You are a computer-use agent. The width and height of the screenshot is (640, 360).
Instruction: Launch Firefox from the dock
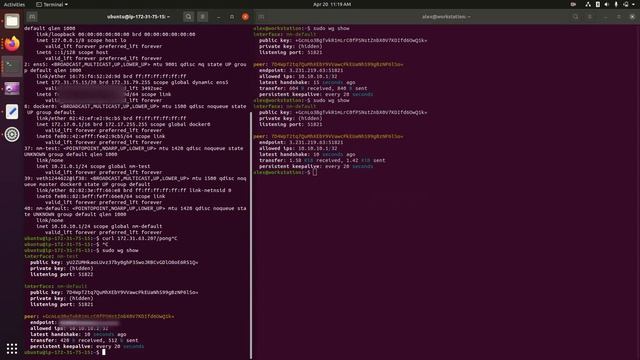12,44
